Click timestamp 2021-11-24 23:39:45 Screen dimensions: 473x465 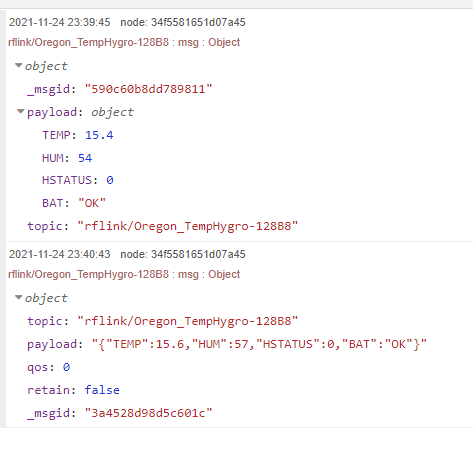pyautogui.click(x=59, y=22)
